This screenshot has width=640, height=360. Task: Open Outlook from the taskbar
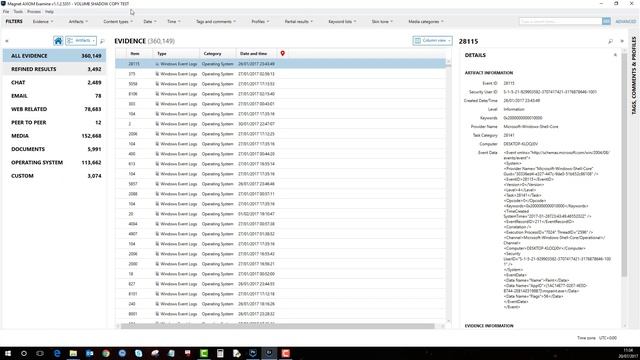(x=89, y=353)
